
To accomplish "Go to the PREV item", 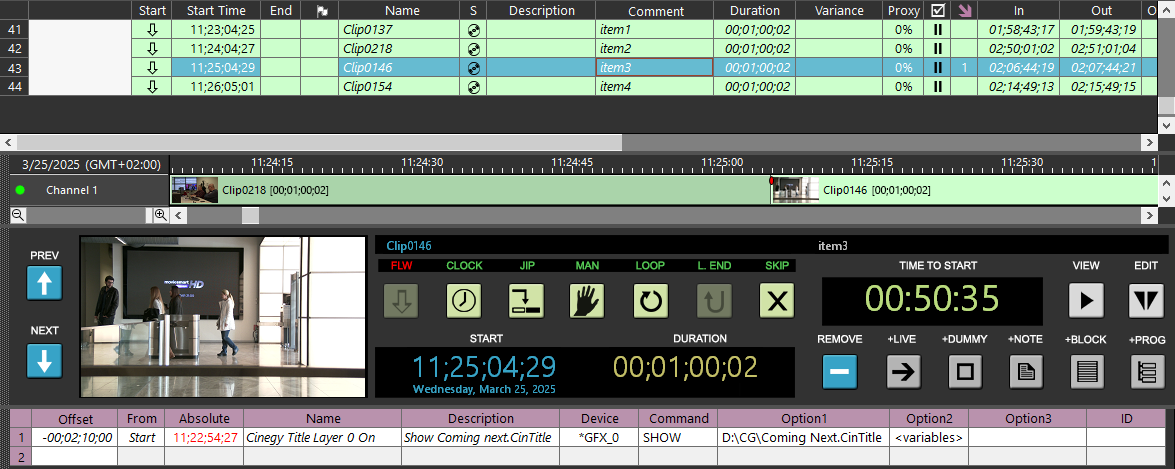I will pyautogui.click(x=44, y=284).
